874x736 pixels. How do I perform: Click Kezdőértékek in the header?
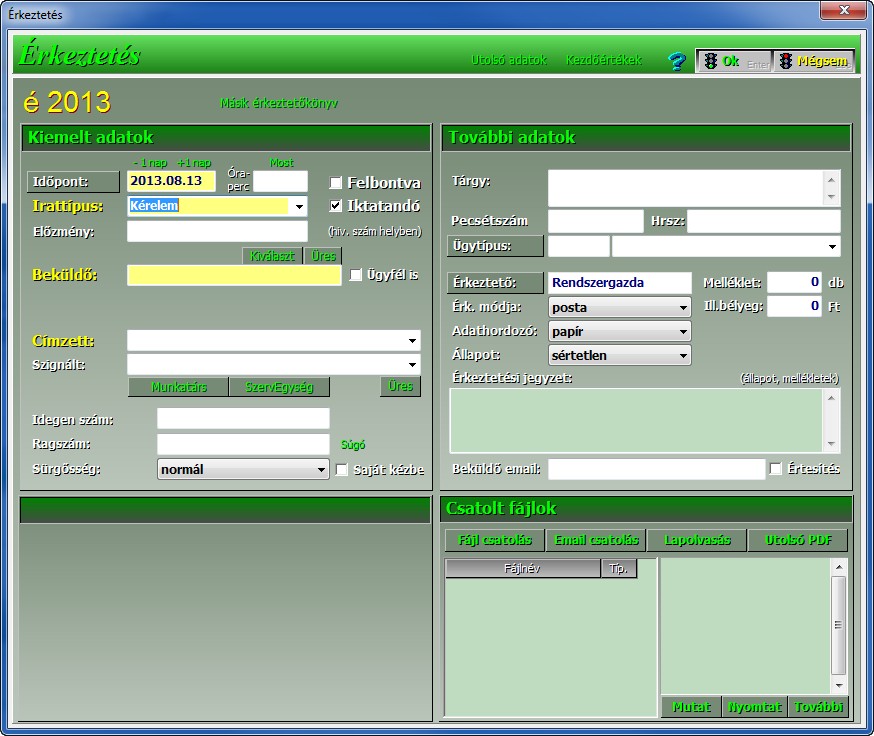pyautogui.click(x=604, y=60)
